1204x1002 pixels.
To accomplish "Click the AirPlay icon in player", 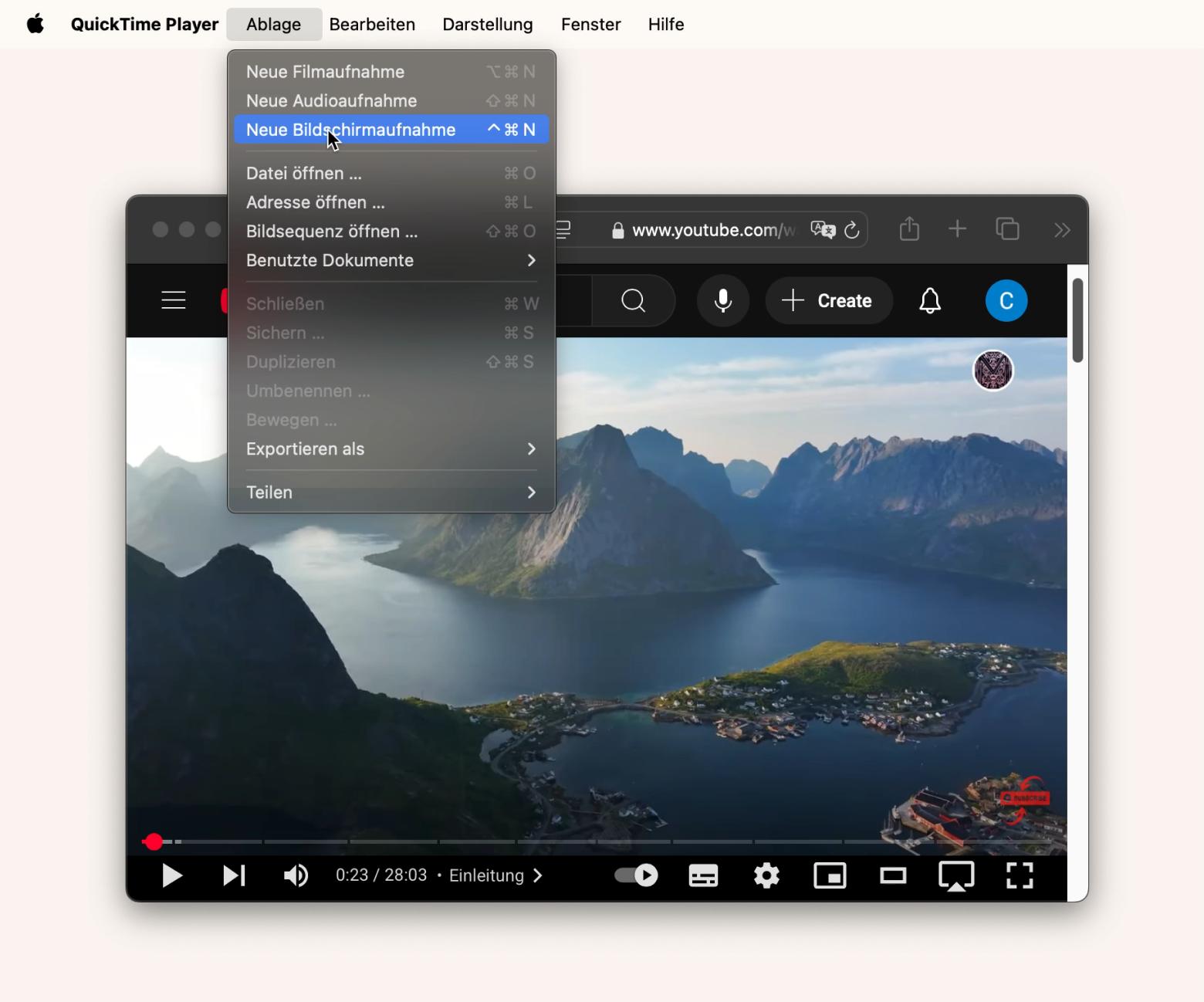I will click(955, 875).
